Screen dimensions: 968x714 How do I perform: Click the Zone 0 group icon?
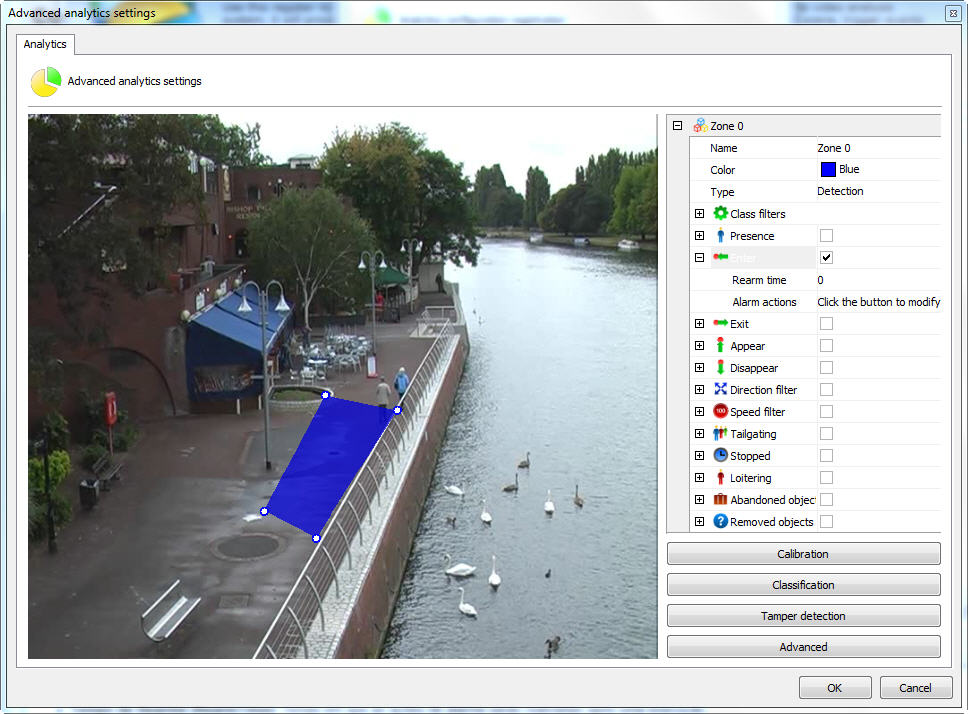(700, 125)
